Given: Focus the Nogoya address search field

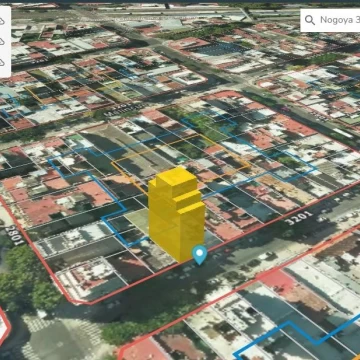Looking at the screenshot, I should [x=330, y=20].
